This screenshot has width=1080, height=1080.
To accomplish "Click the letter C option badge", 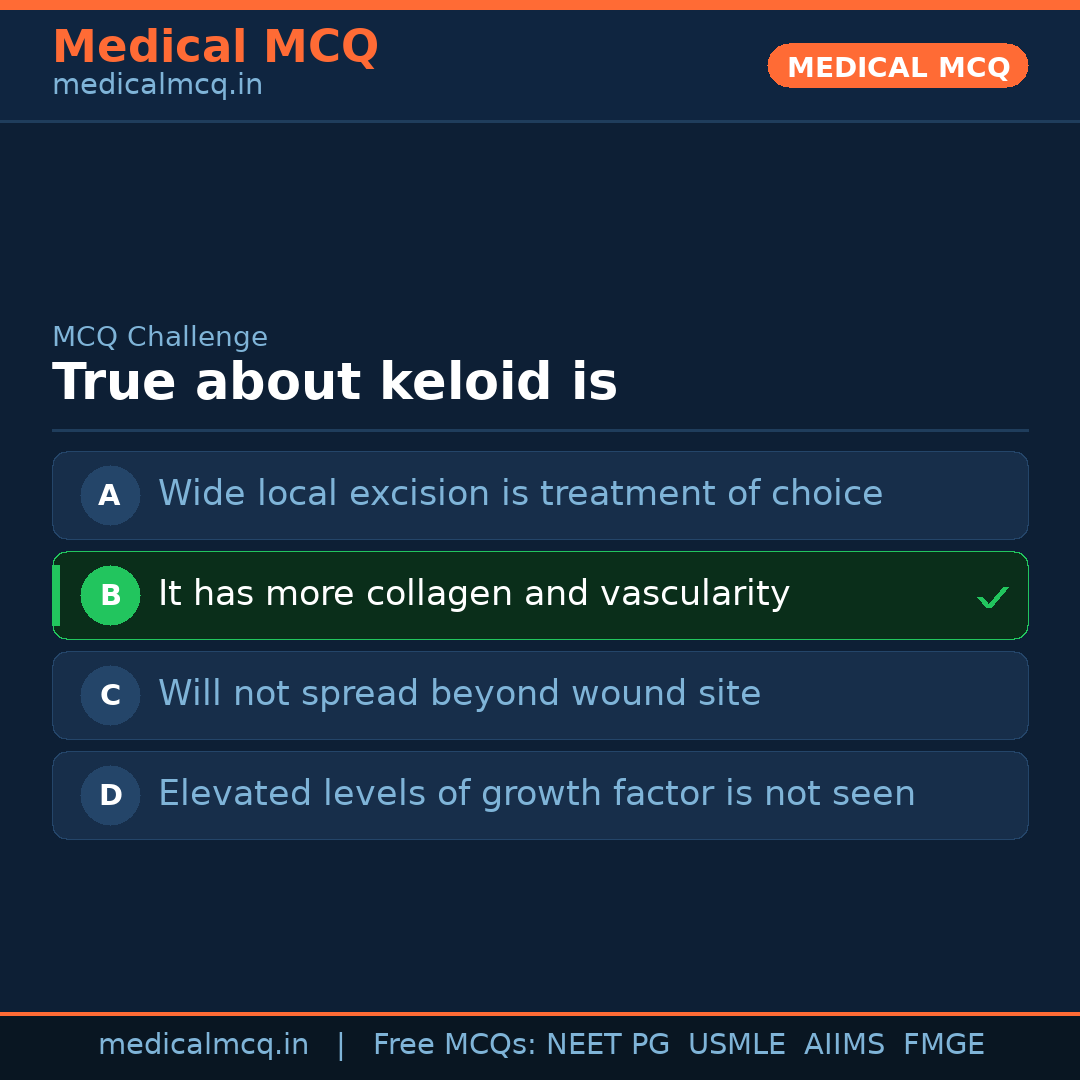I will click(110, 695).
